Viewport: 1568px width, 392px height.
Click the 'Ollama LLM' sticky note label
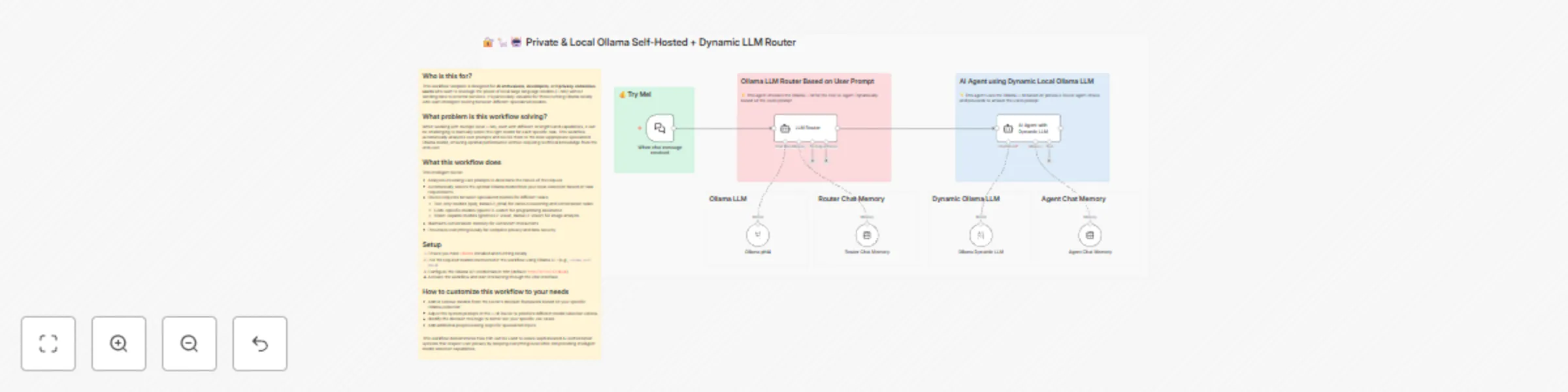[x=728, y=199]
